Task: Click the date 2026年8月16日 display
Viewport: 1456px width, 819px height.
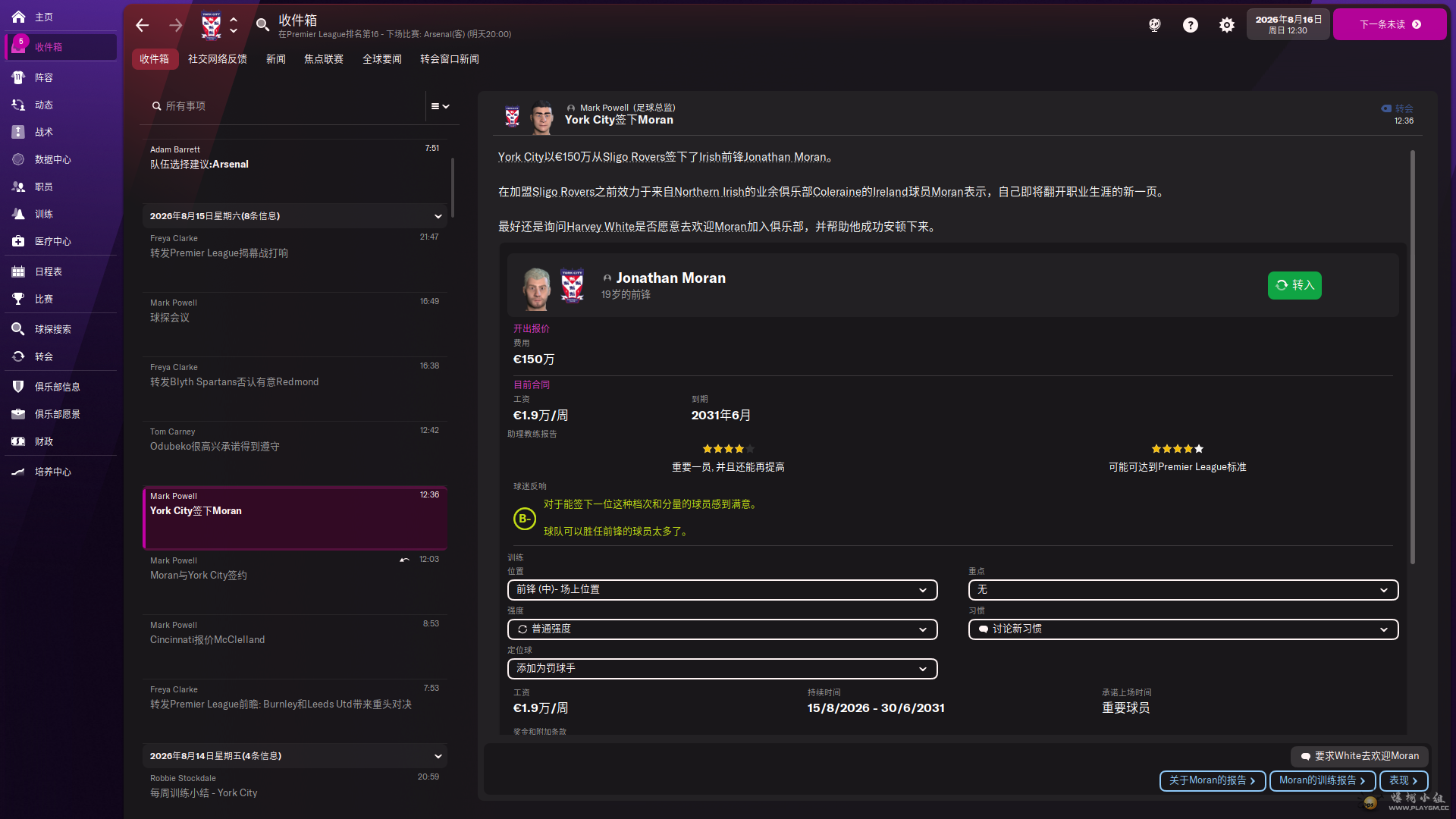Action: [1288, 24]
